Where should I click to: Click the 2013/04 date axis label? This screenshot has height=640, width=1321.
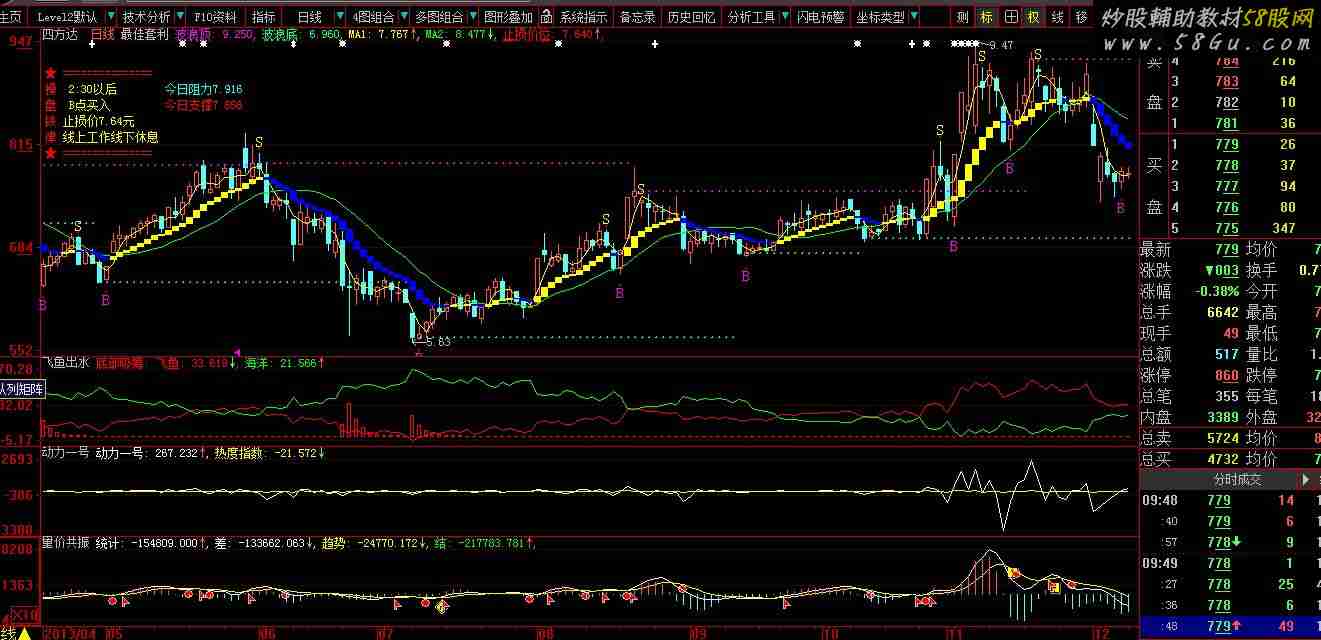pyautogui.click(x=68, y=633)
